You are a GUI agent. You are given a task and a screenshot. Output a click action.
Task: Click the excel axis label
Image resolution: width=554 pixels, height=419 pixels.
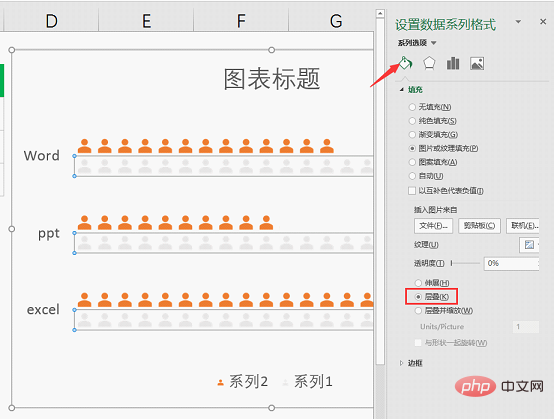pyautogui.click(x=43, y=310)
